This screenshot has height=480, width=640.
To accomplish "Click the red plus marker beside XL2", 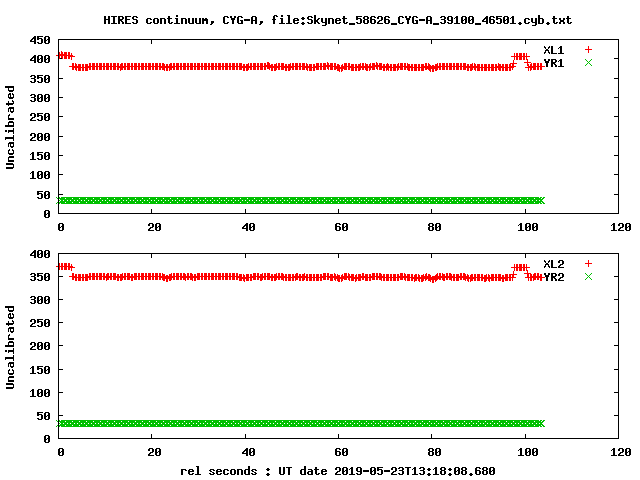I will tap(588, 264).
